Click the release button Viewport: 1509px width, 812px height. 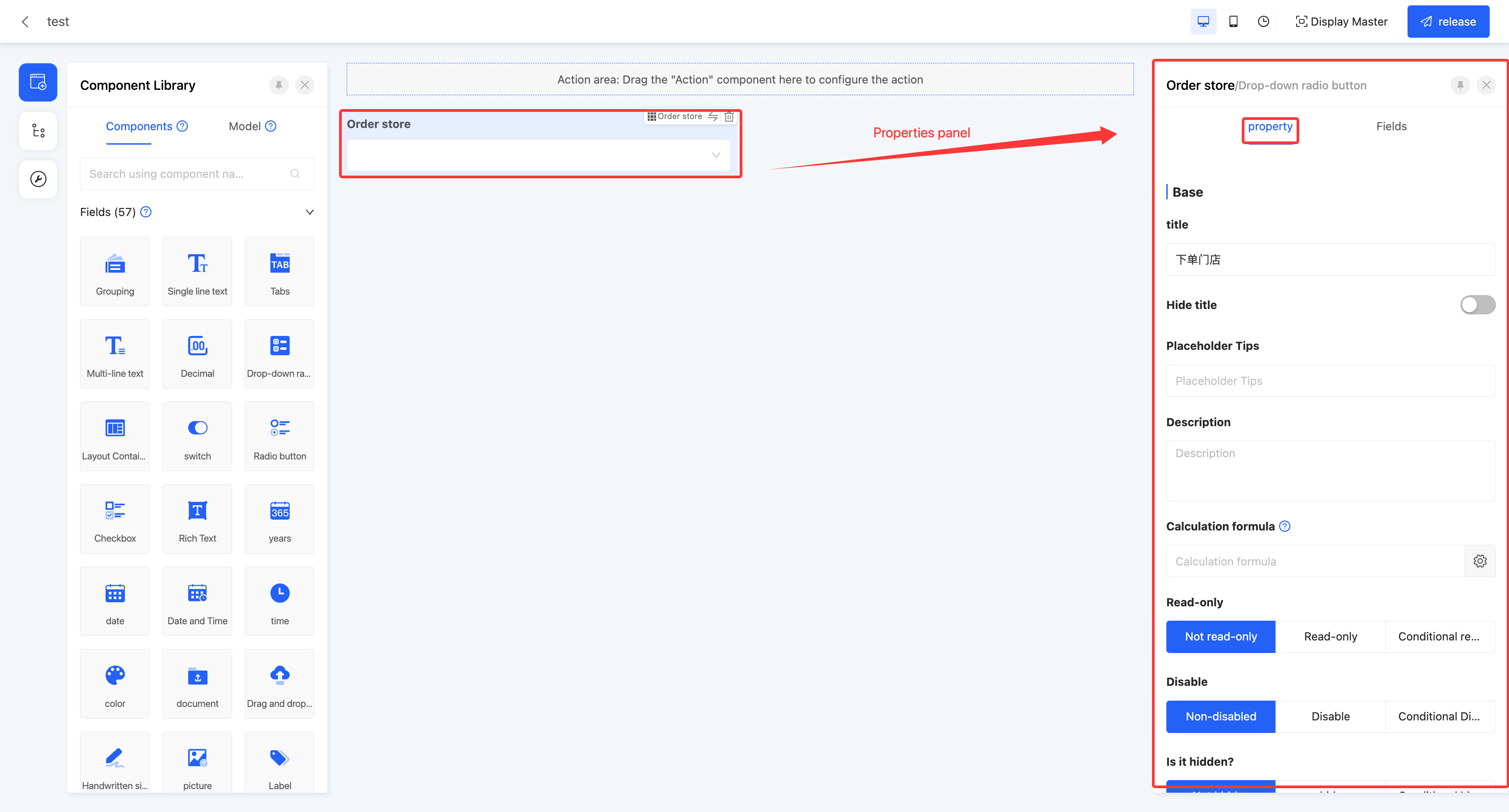tap(1448, 22)
